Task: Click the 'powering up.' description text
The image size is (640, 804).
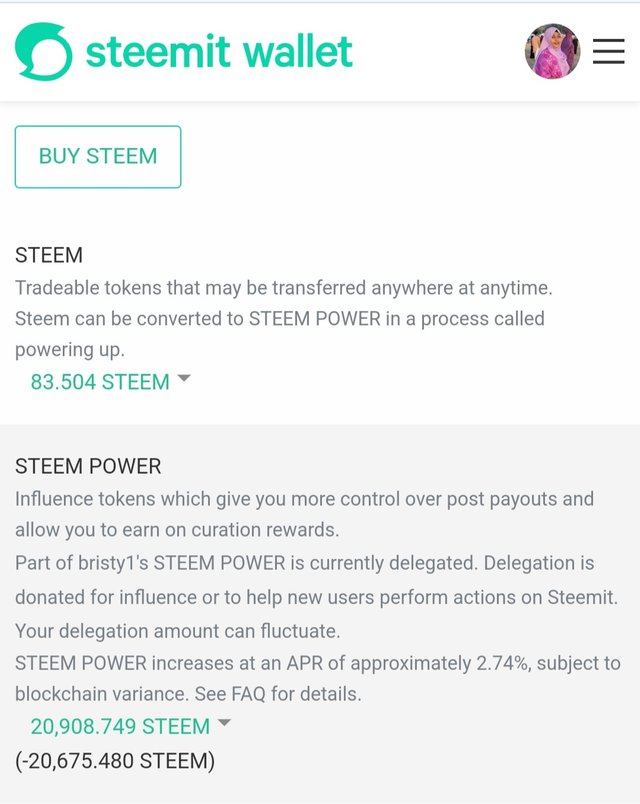Action: [x=70, y=350]
